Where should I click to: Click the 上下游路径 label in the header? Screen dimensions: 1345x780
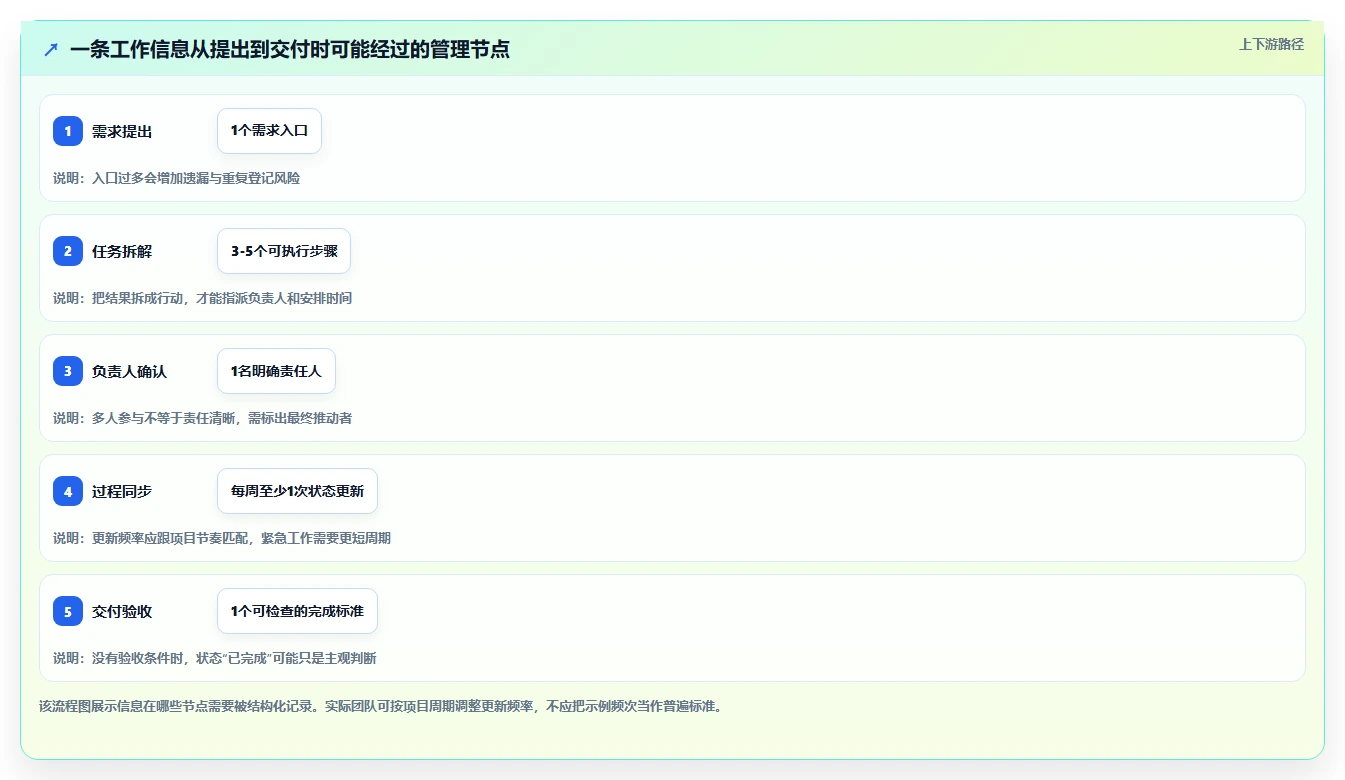[x=1271, y=44]
